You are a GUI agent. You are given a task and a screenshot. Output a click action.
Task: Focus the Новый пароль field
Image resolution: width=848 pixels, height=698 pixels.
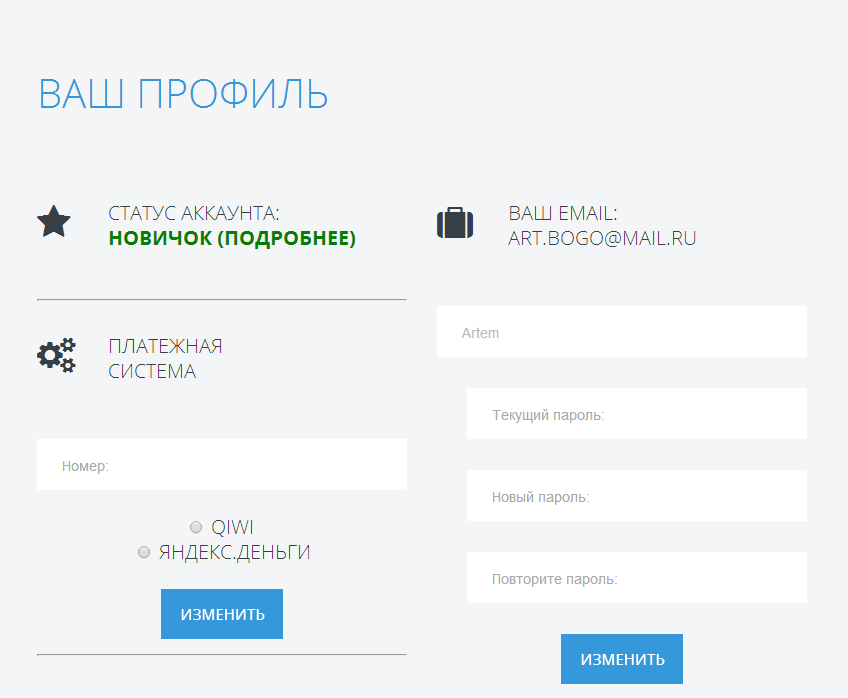pos(637,496)
